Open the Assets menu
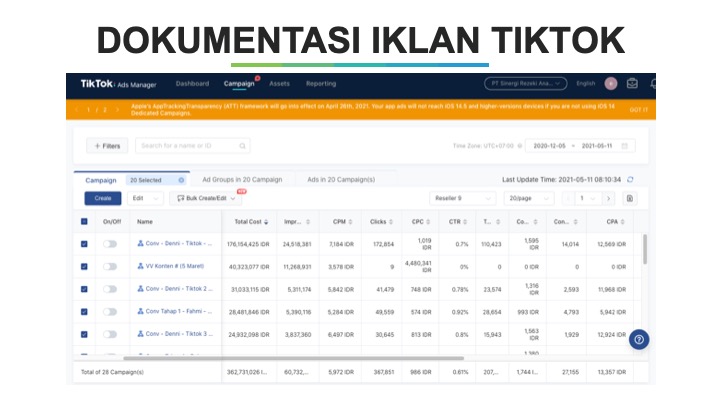The width and height of the screenshot is (720, 405). coord(279,84)
